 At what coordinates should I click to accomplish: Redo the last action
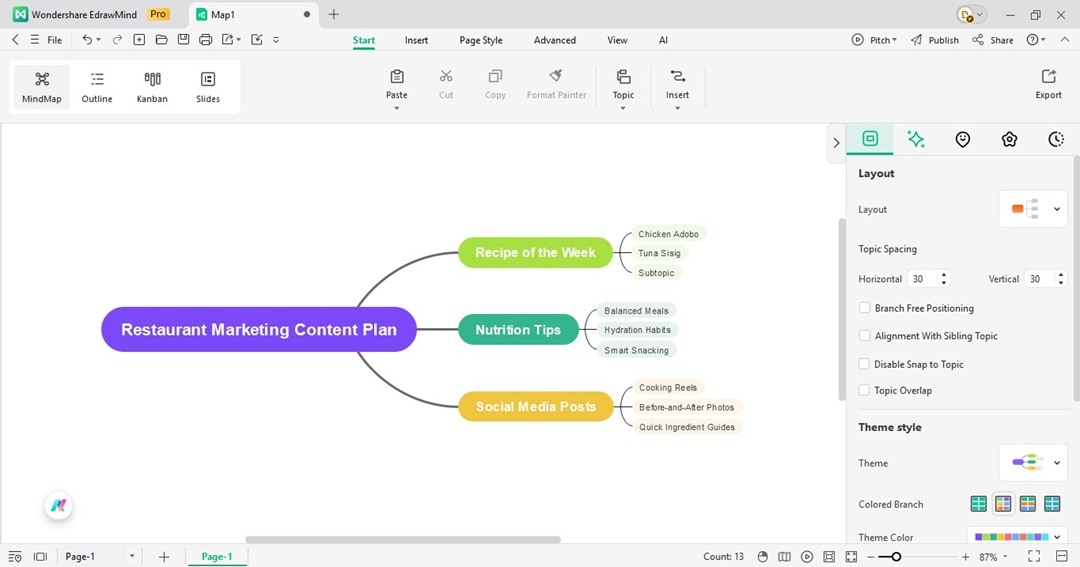117,40
